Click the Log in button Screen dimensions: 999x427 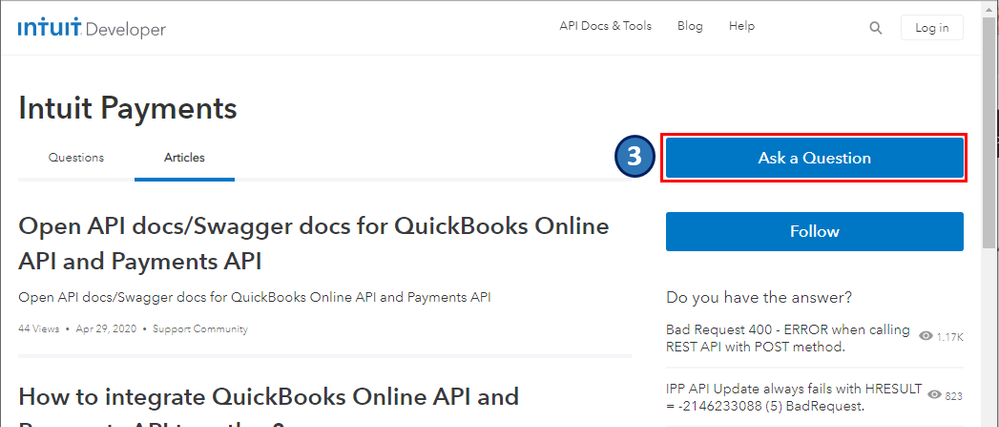pos(931,28)
